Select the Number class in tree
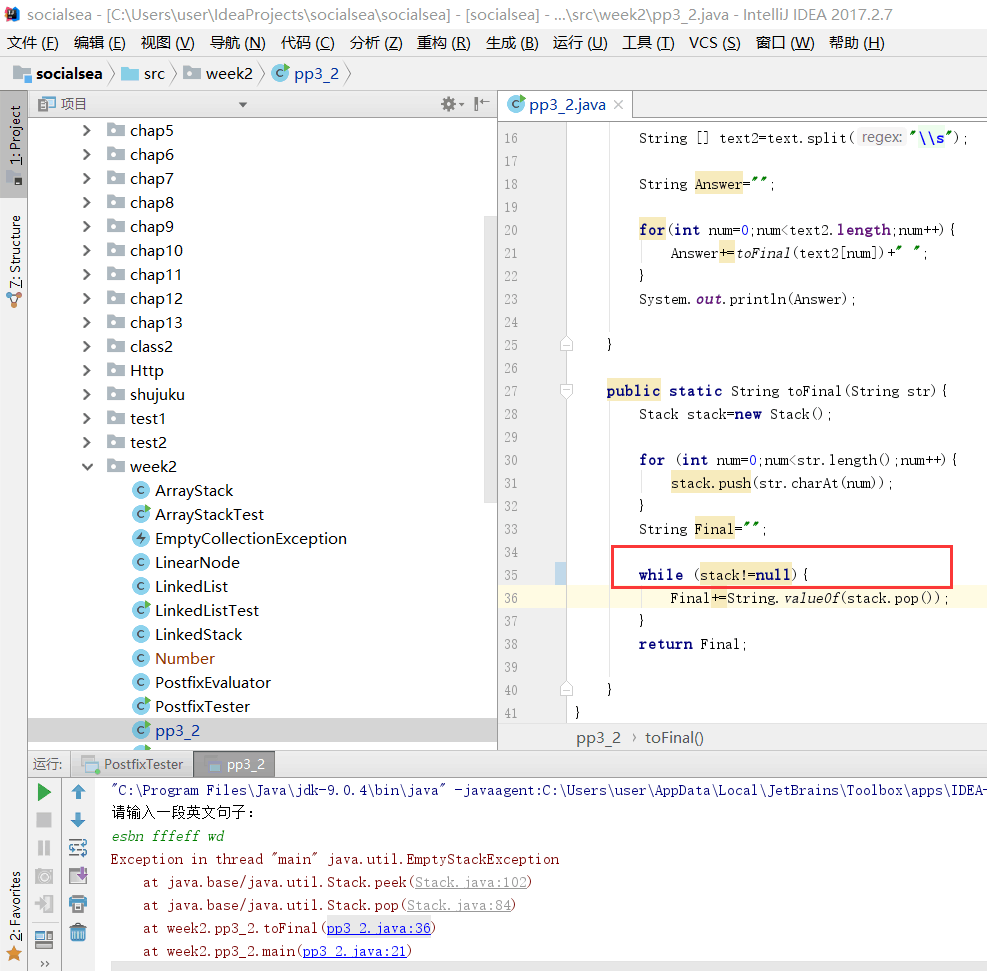 184,658
